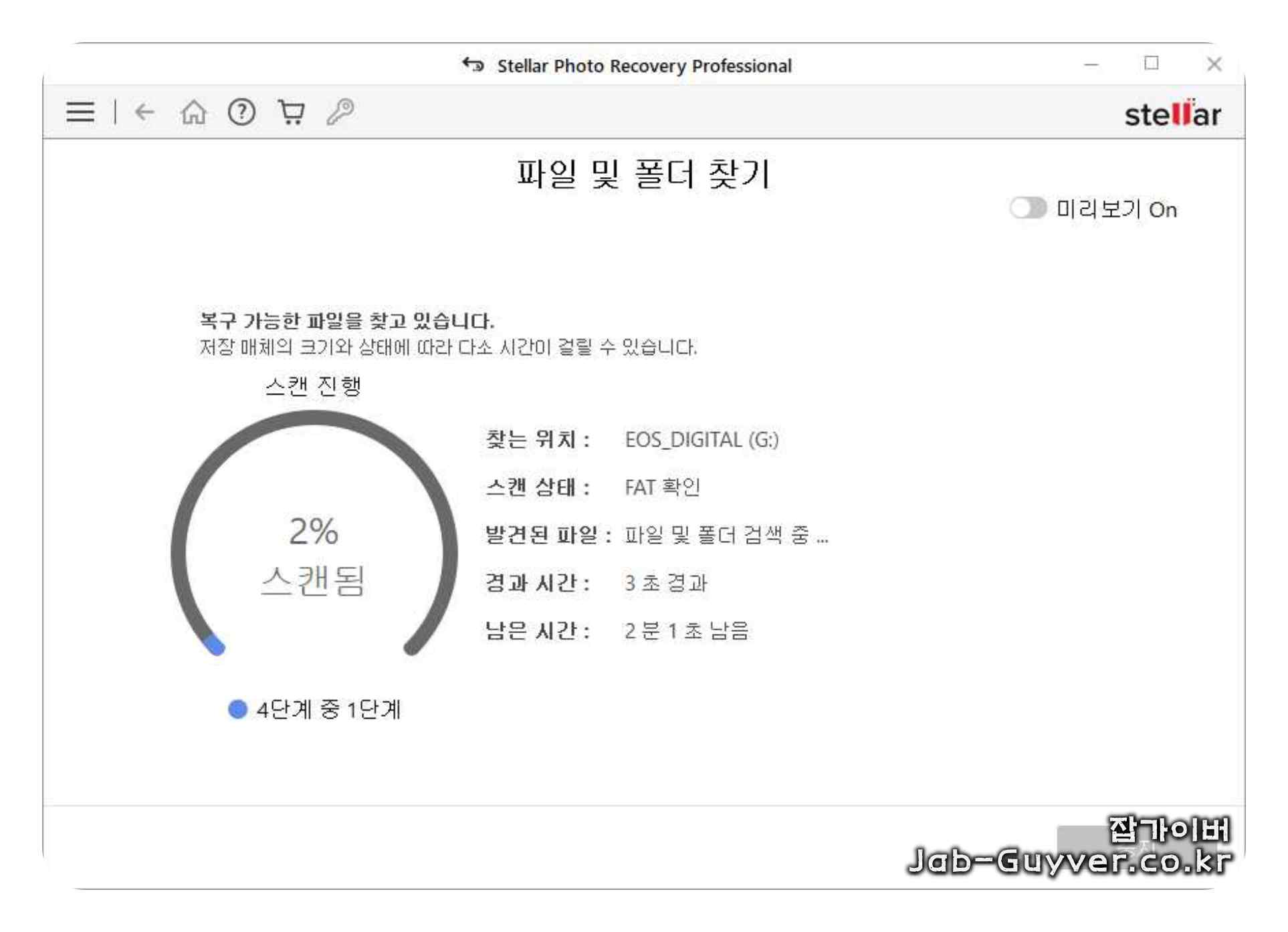Click the title bar app icon
This screenshot has width=1288, height=932.
pos(473,65)
